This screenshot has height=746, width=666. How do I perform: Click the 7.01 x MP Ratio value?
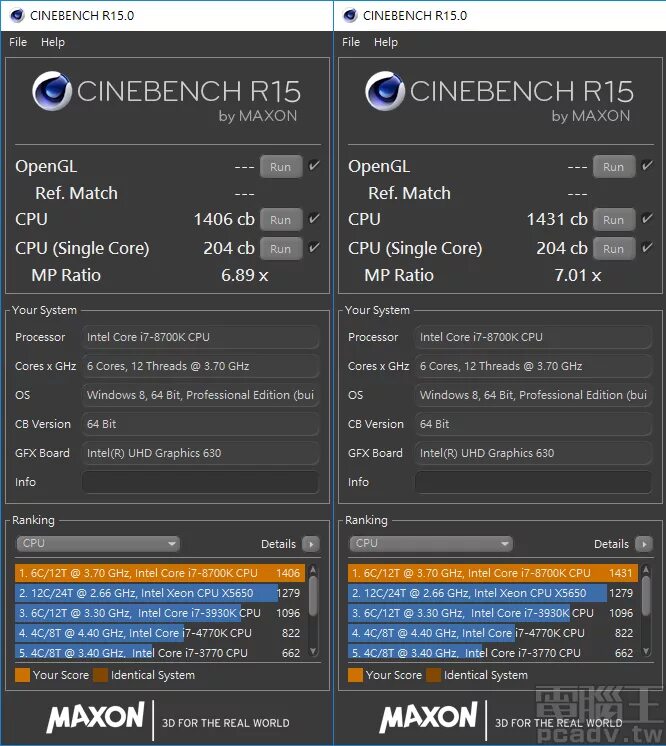pyautogui.click(x=578, y=275)
